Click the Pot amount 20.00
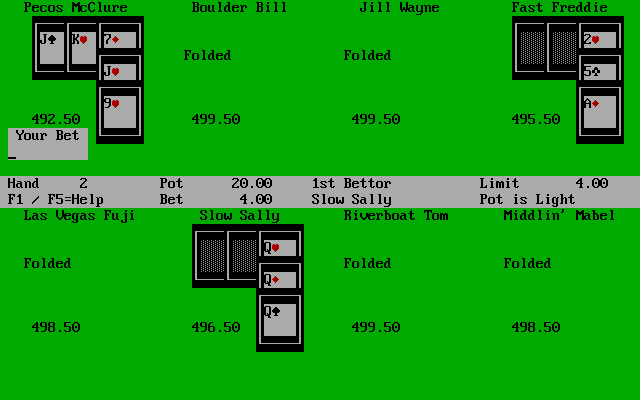Image resolution: width=640 pixels, height=400 pixels. (x=251, y=184)
